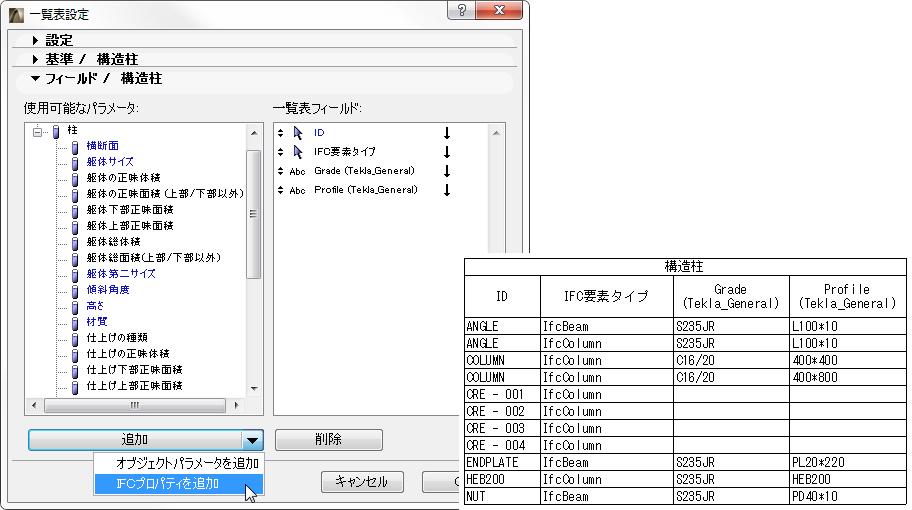Screen dimensions: 912x510
Task: Select the 仕上げ下部正味面積 parameter
Action: [134, 369]
